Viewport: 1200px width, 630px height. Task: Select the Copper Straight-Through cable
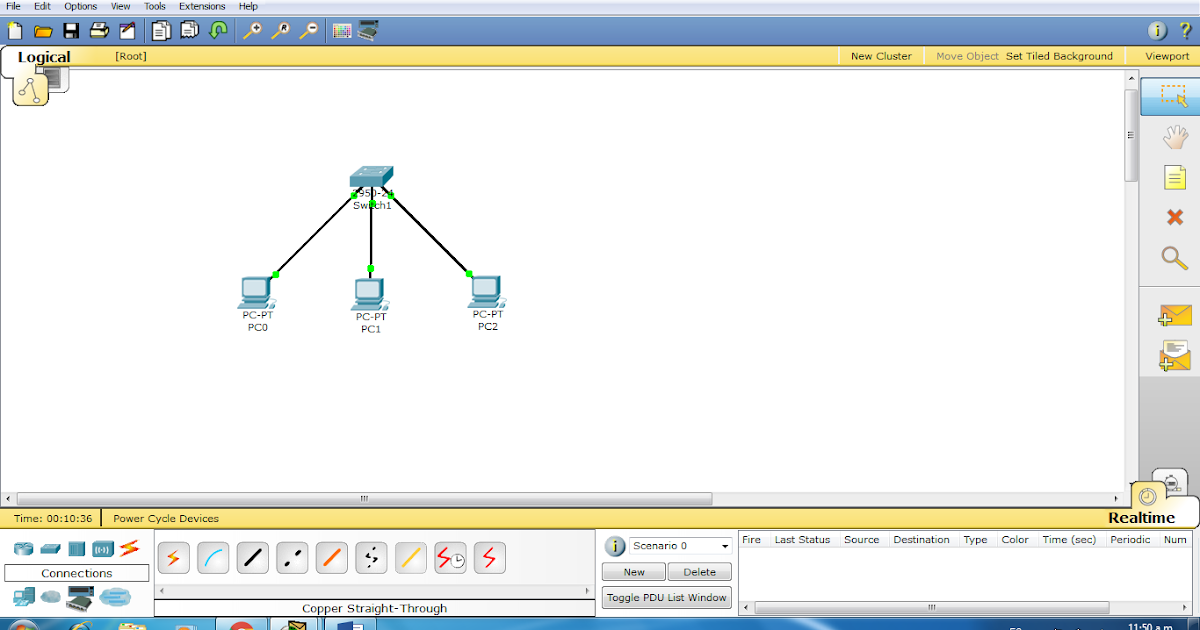(x=252, y=557)
